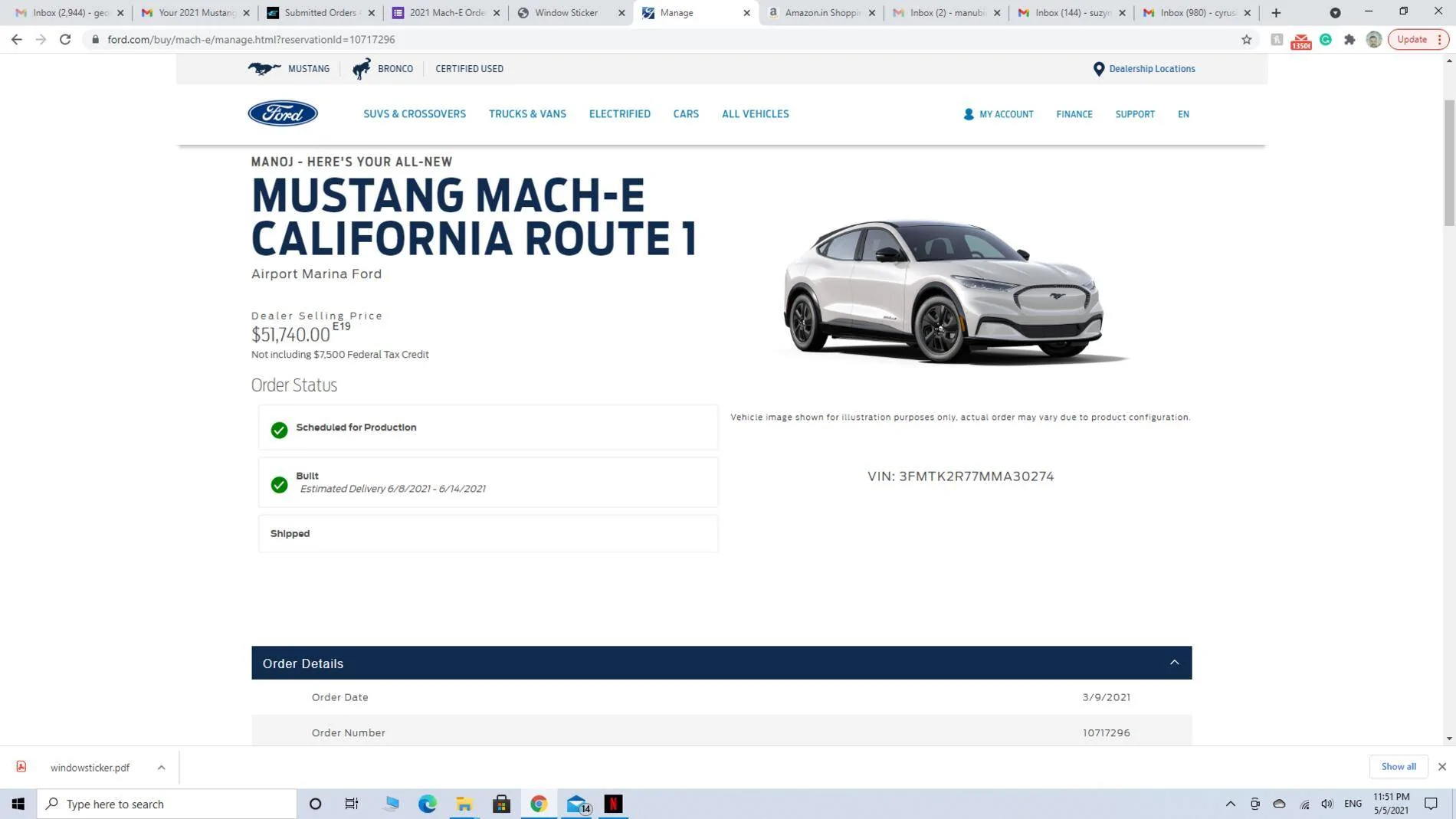1456x819 pixels.
Task: Click the Shipped status row
Action: pos(488,533)
